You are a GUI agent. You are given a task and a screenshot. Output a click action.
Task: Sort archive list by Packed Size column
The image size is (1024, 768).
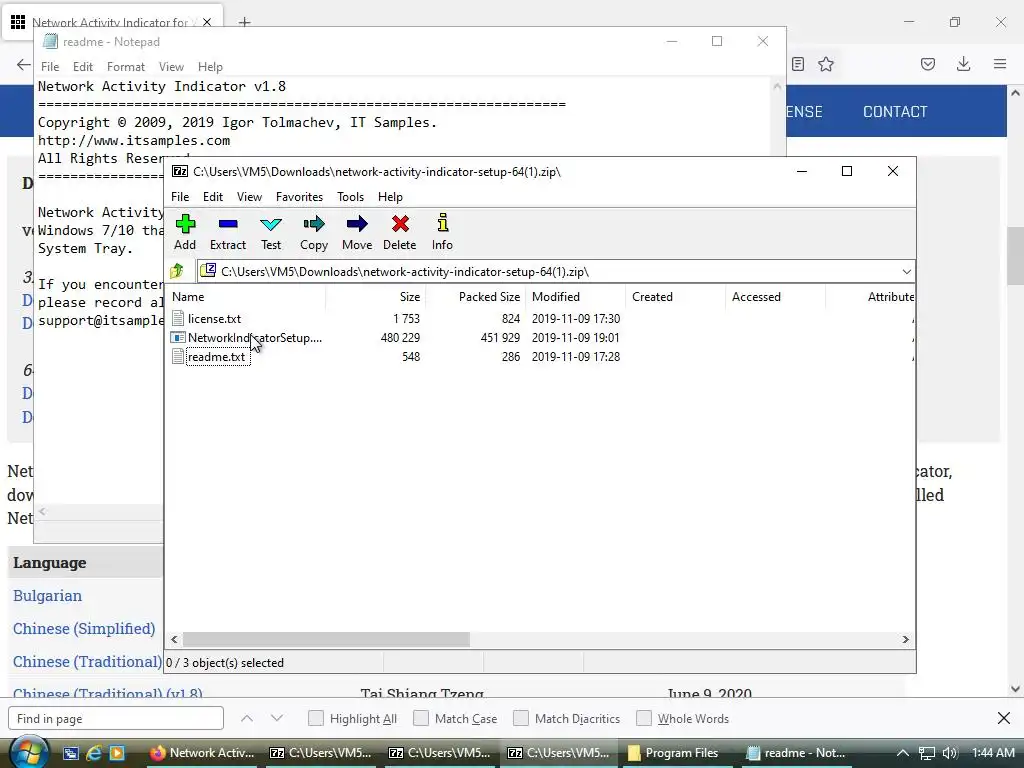click(475, 296)
